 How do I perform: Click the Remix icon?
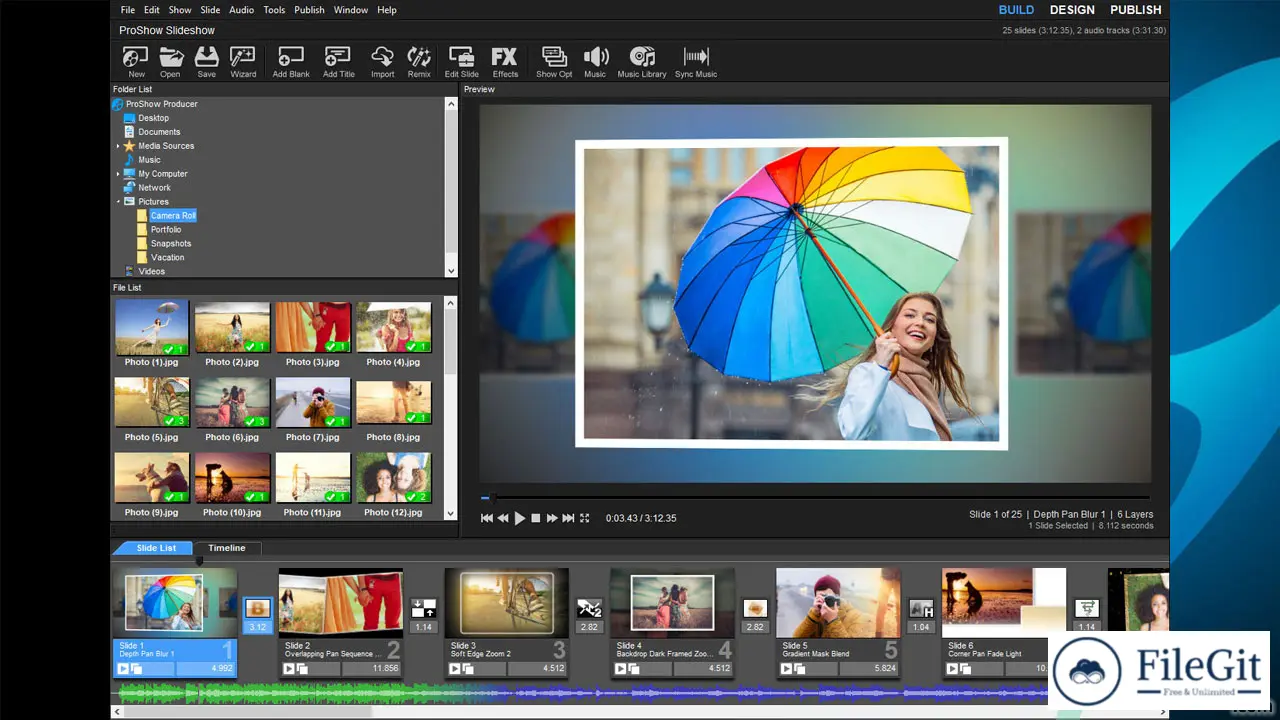point(419,61)
